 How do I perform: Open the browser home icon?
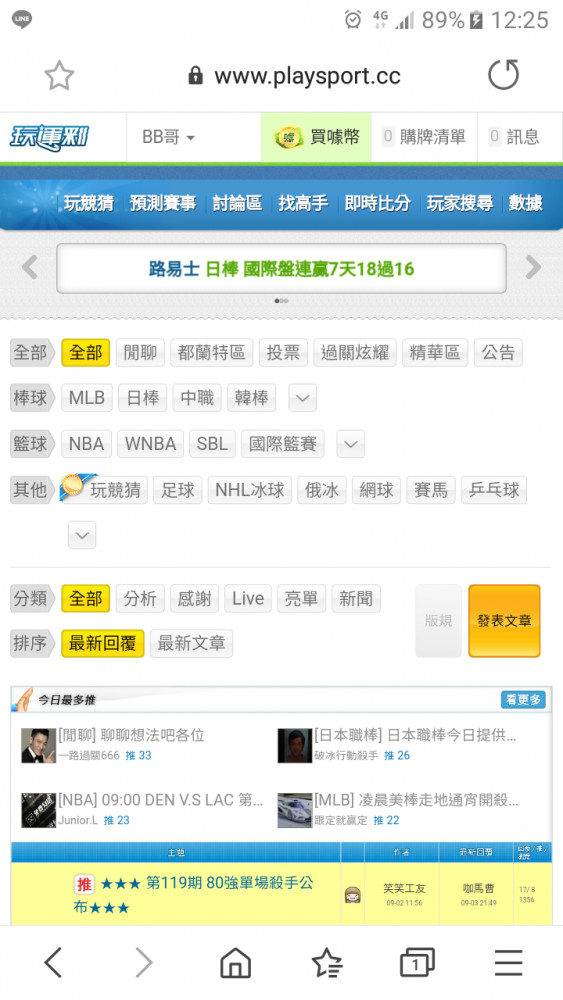(x=235, y=962)
